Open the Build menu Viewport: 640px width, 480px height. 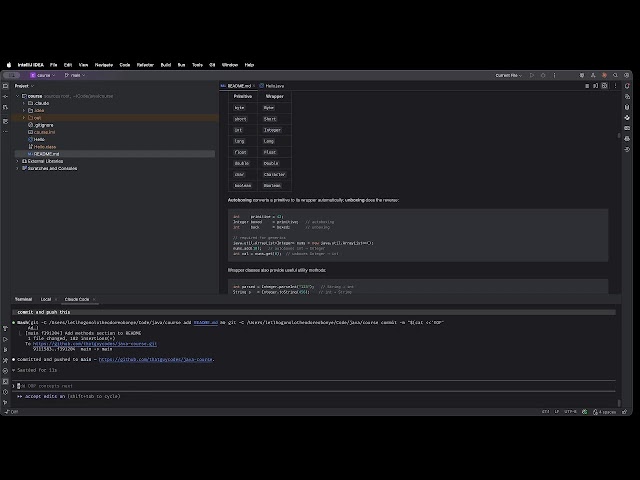click(166, 65)
